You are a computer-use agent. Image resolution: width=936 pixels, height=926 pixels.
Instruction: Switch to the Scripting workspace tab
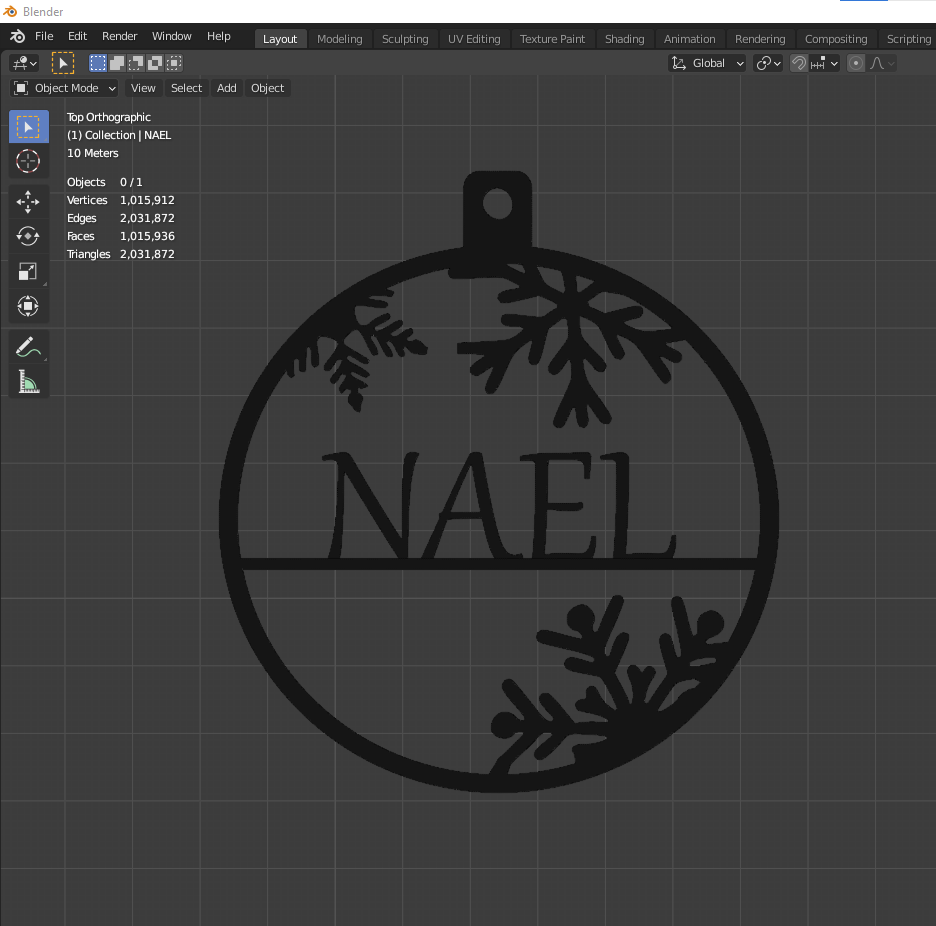pos(908,39)
